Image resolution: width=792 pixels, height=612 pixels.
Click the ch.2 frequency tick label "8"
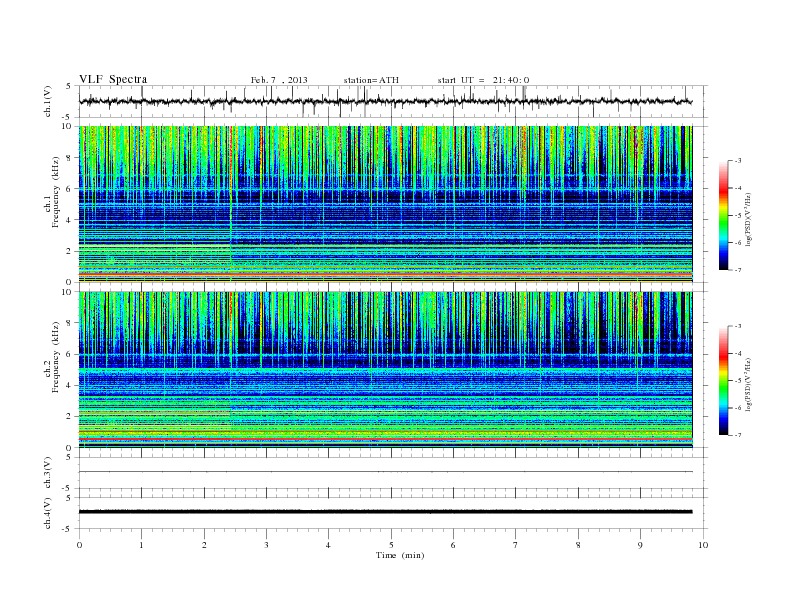click(x=69, y=323)
